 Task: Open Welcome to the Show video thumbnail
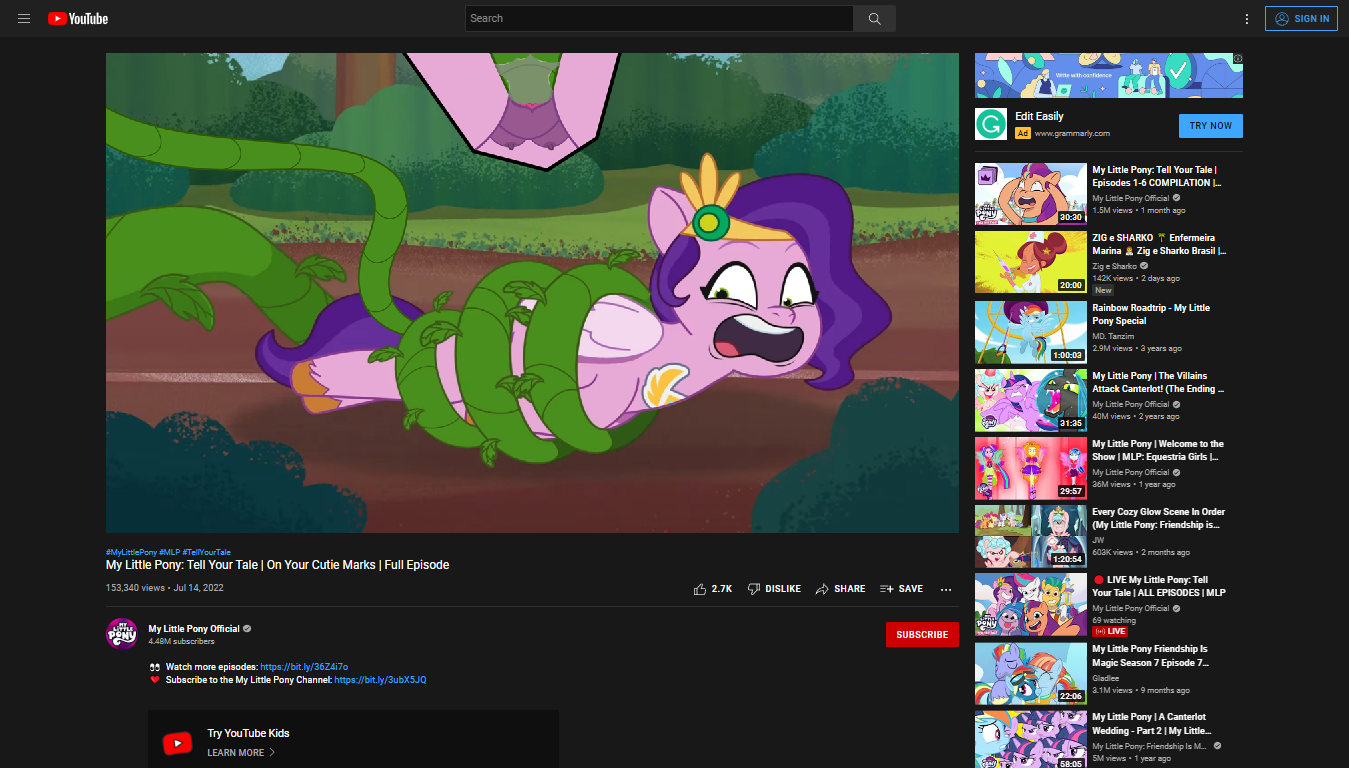1031,468
